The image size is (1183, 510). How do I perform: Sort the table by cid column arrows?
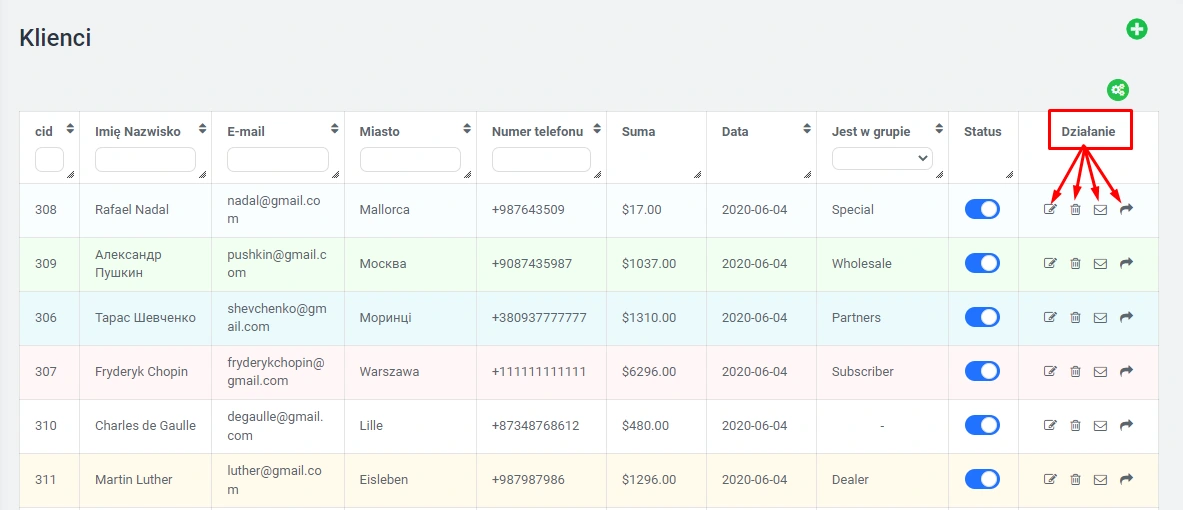[70, 129]
